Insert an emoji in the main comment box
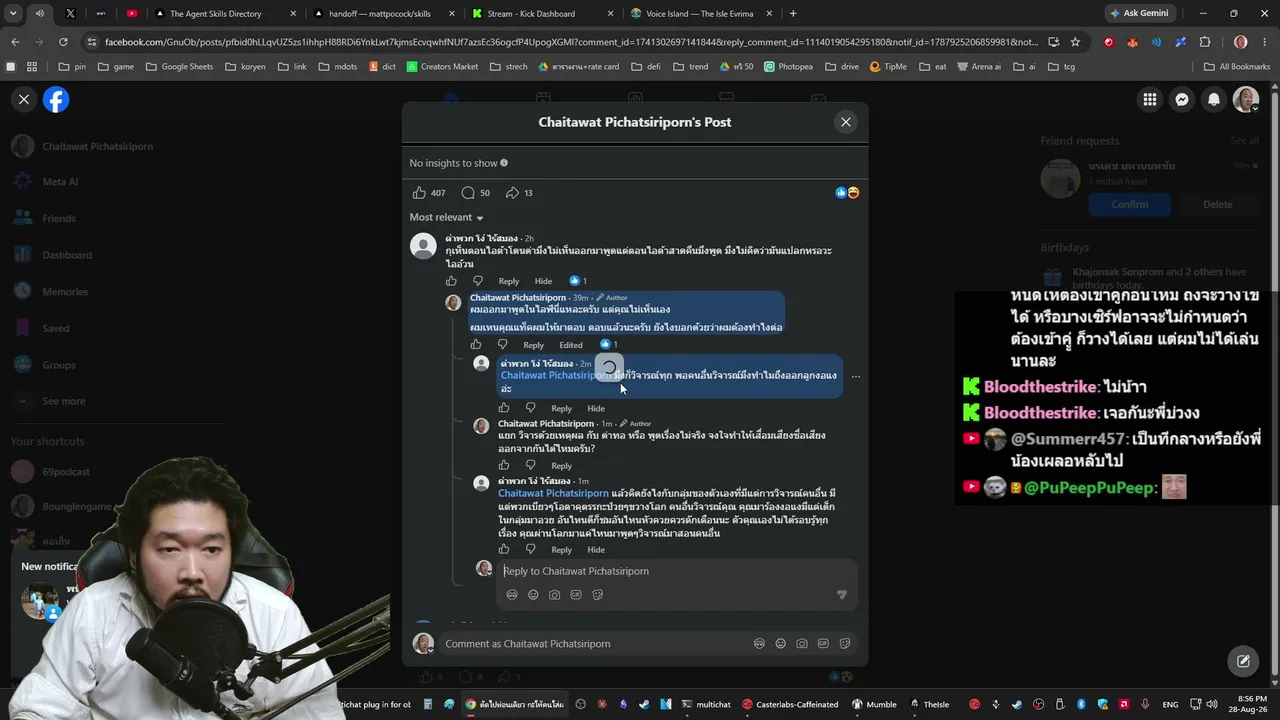The height and width of the screenshot is (720, 1280). pyautogui.click(x=781, y=644)
